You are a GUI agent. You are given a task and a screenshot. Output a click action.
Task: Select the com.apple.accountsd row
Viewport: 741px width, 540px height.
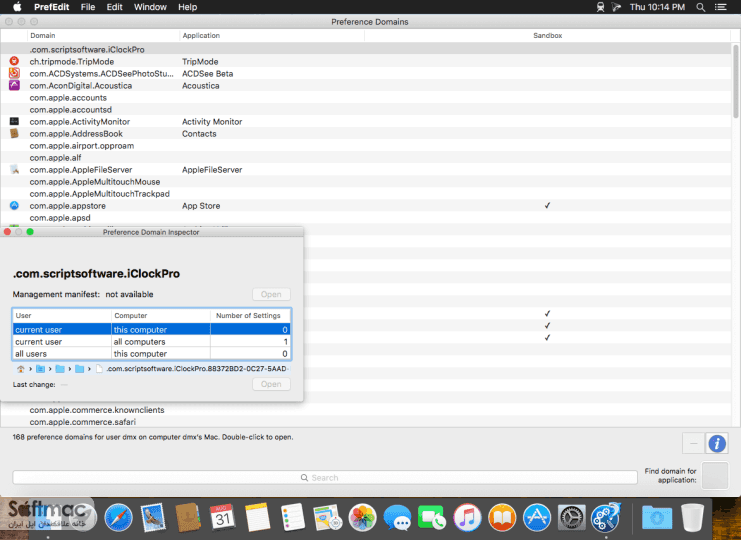(366, 109)
